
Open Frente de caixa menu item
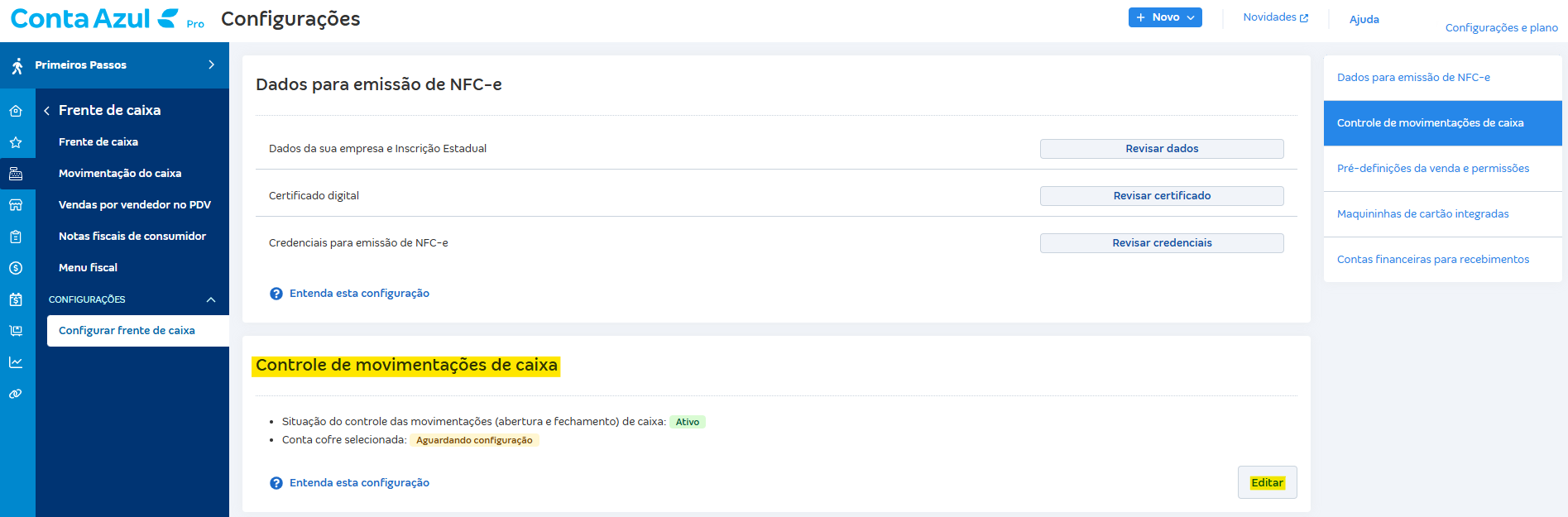tap(98, 142)
